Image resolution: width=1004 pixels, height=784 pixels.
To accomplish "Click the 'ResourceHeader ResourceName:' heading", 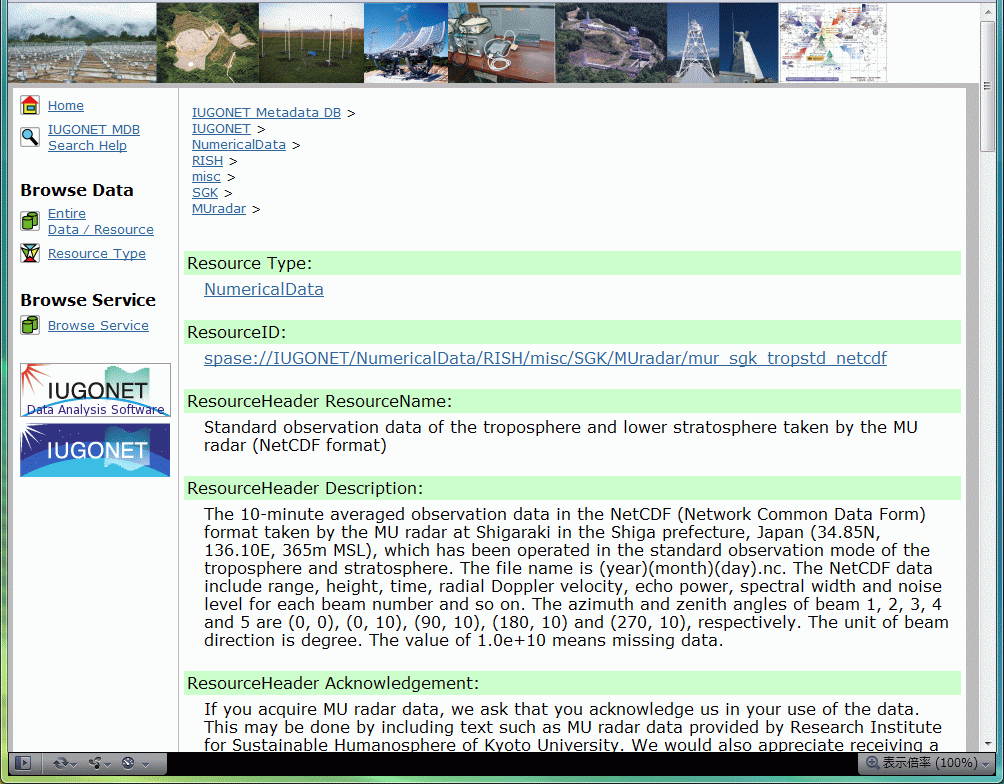I will [x=320, y=402].
